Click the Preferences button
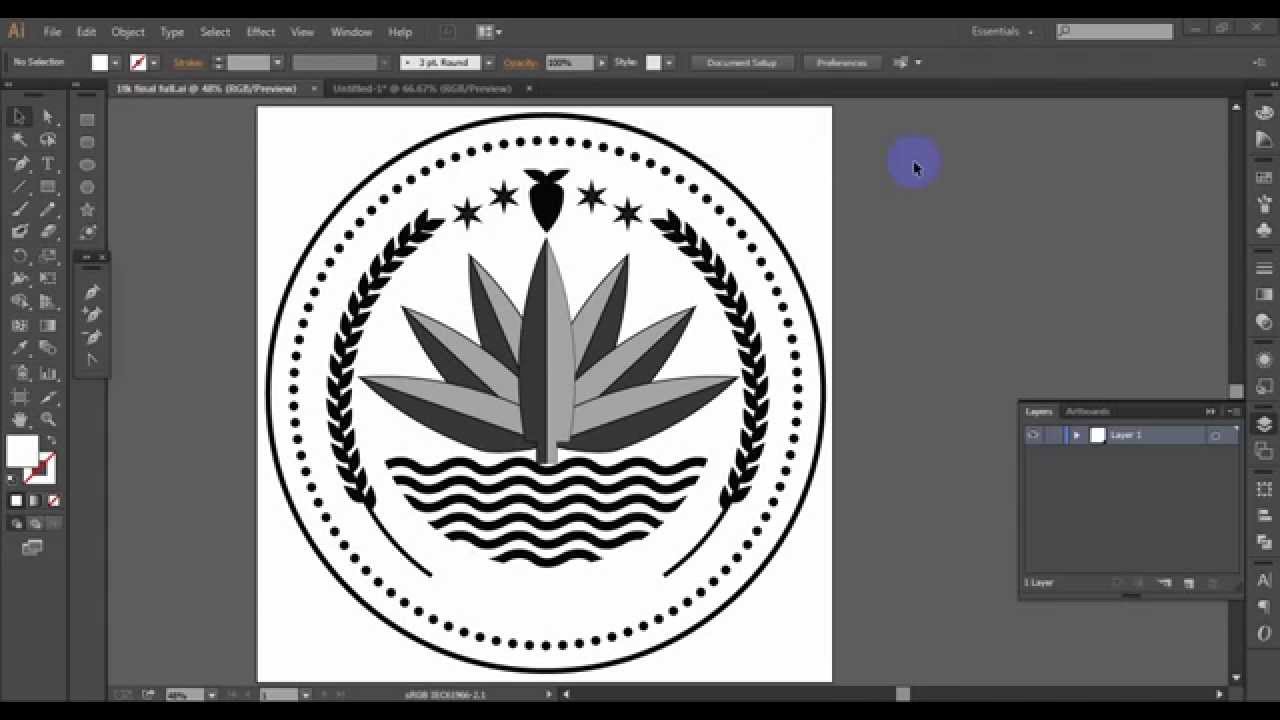The width and height of the screenshot is (1280, 720). coord(842,62)
